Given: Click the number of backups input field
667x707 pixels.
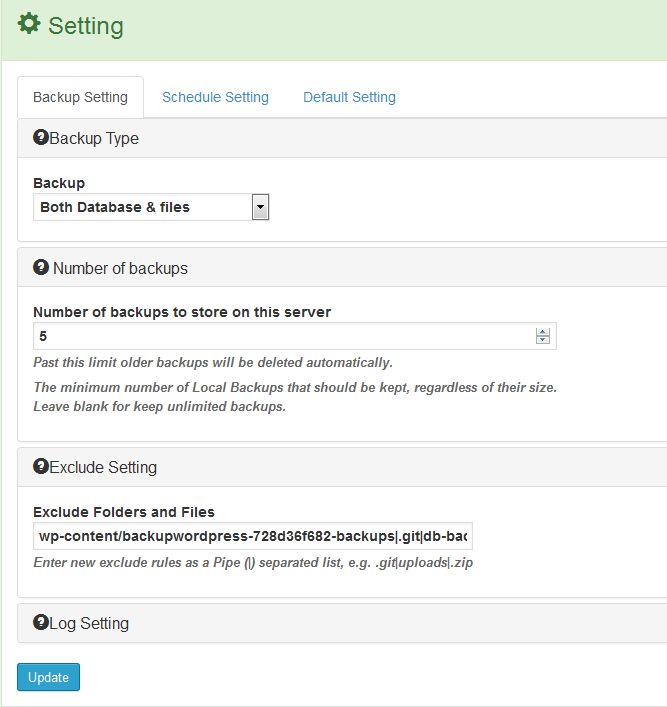Looking at the screenshot, I should tap(280, 336).
